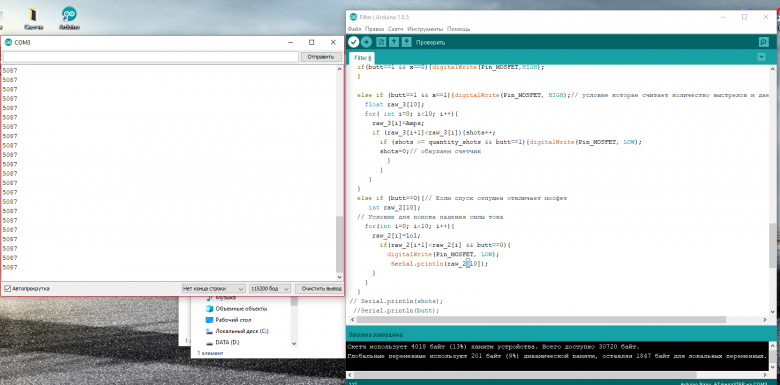Select Музыка in Explorer navigation tree

[225, 298]
